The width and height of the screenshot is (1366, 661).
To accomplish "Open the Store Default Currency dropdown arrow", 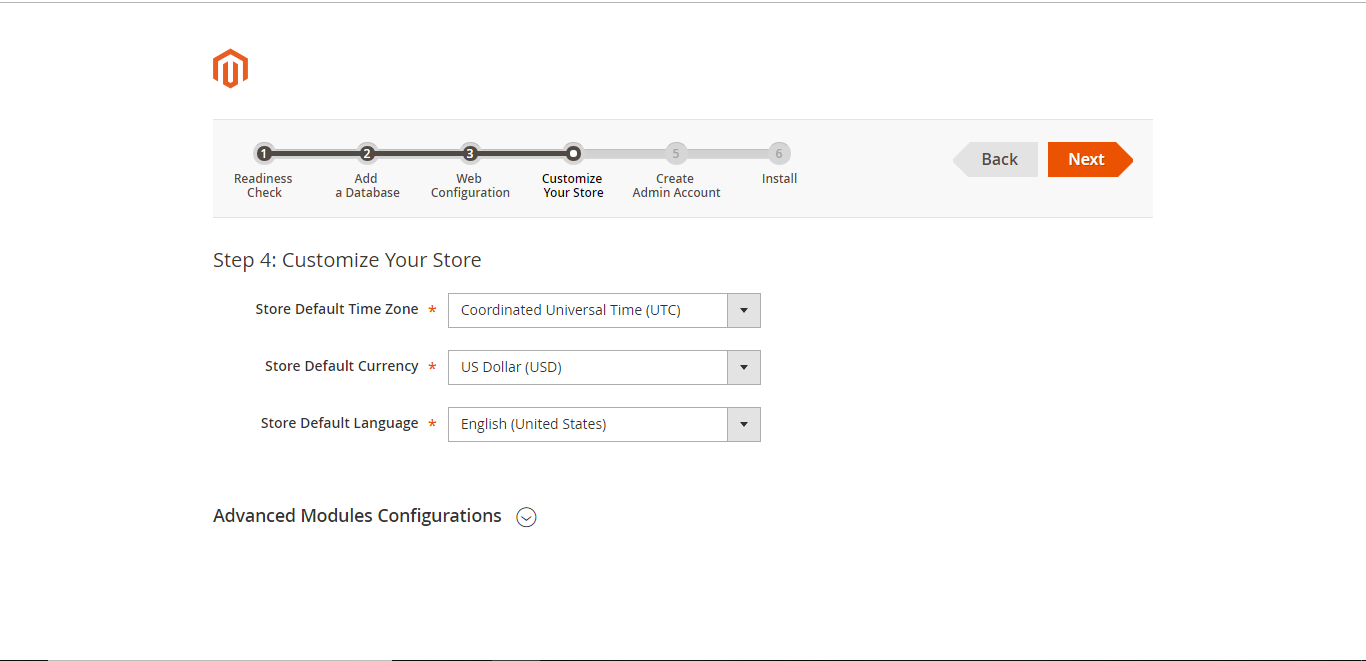I will pyautogui.click(x=743, y=367).
